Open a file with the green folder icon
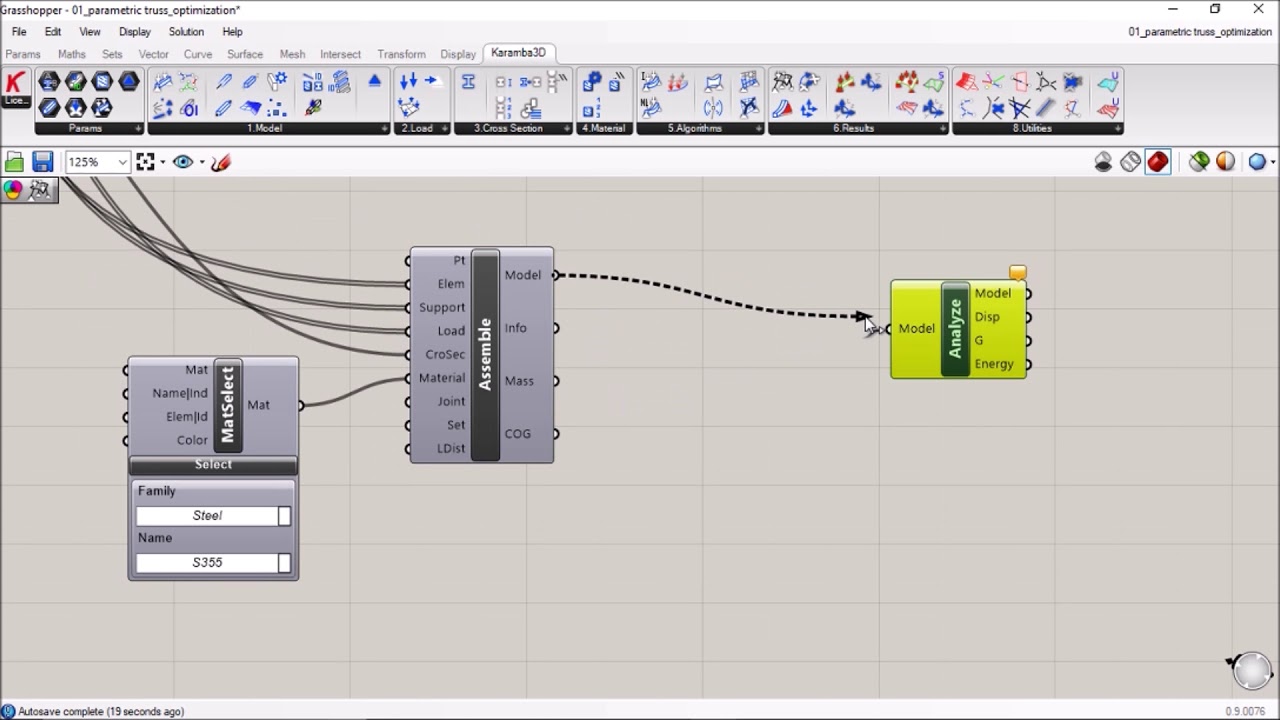Image resolution: width=1280 pixels, height=720 pixels. (14, 162)
